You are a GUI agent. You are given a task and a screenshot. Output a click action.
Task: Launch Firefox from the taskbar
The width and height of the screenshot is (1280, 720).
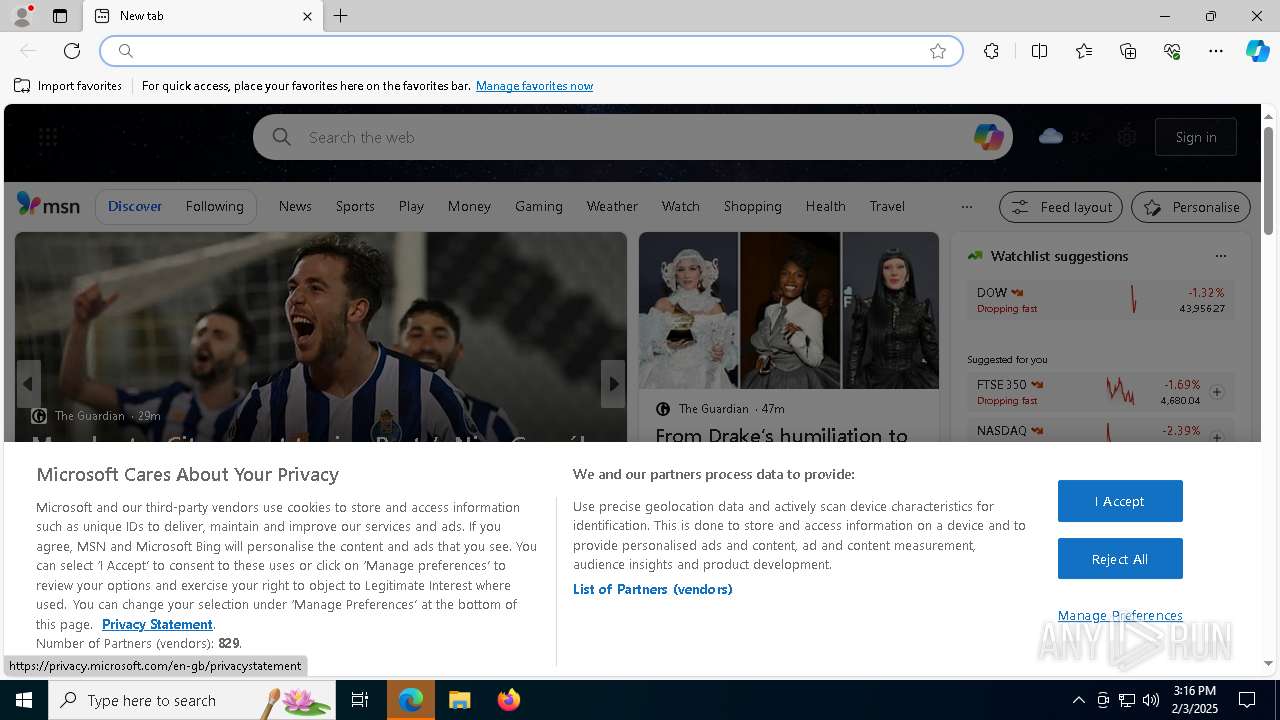pos(509,700)
